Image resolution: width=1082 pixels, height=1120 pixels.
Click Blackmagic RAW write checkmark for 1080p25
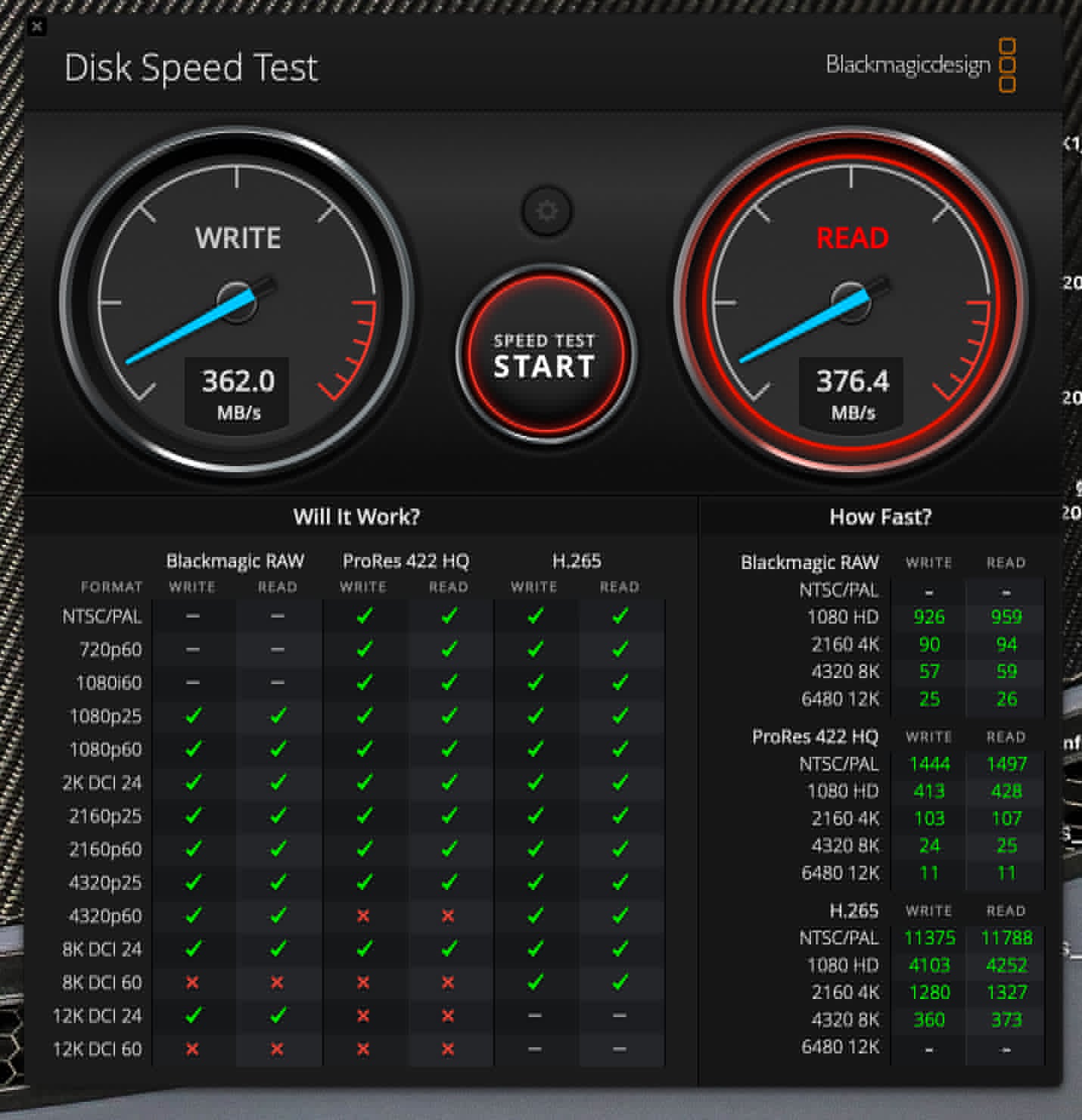coord(193,715)
